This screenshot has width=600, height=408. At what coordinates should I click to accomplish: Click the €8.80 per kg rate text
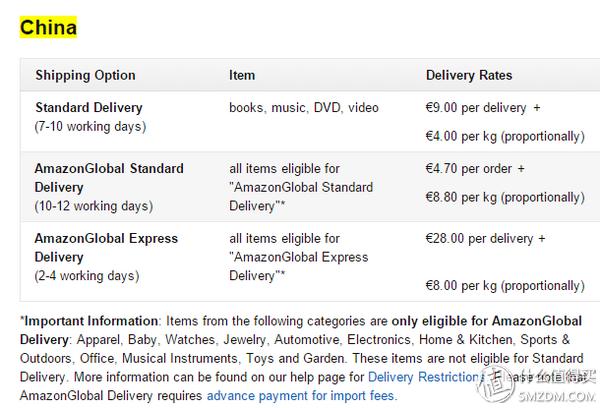point(505,197)
